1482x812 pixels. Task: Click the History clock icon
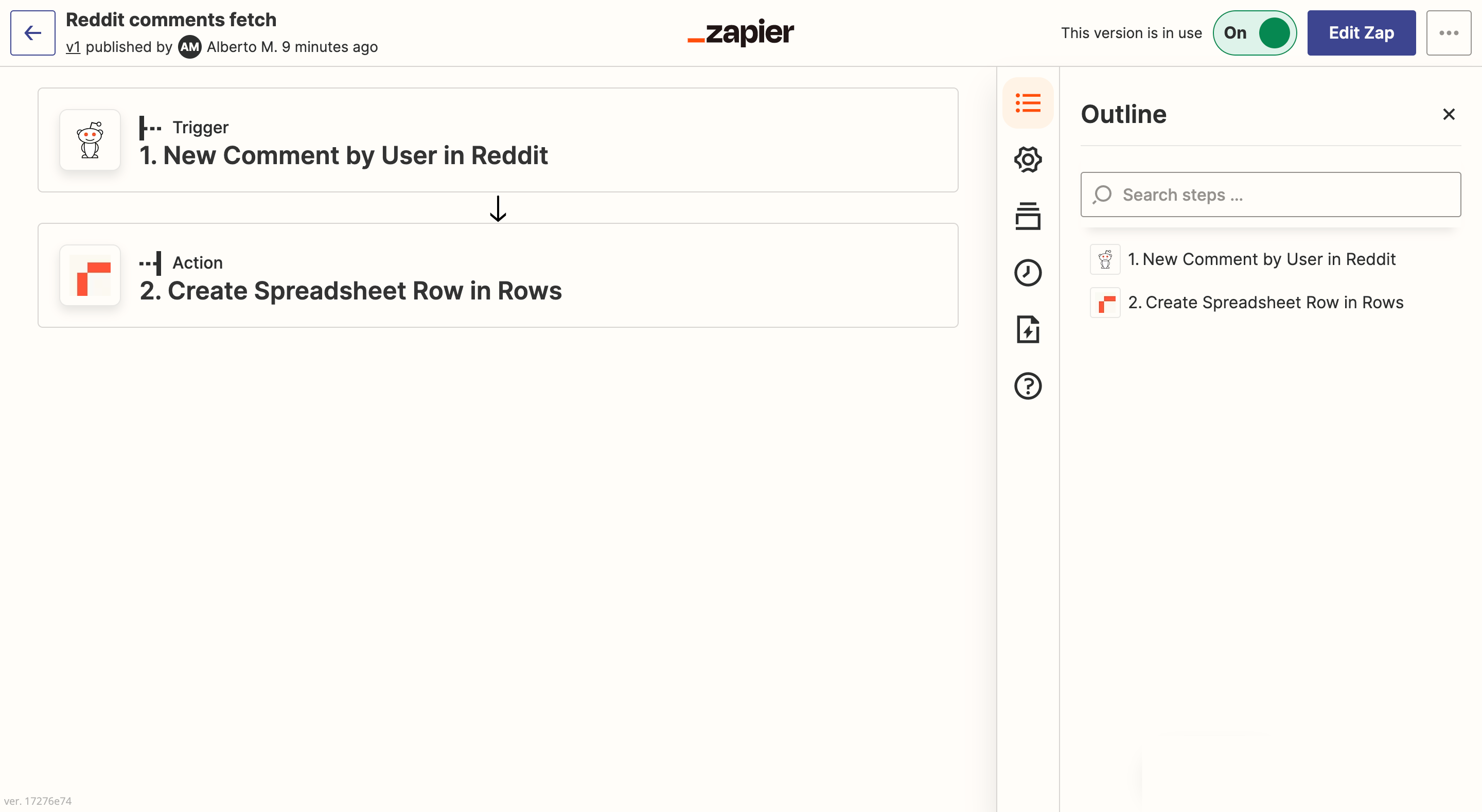point(1028,272)
